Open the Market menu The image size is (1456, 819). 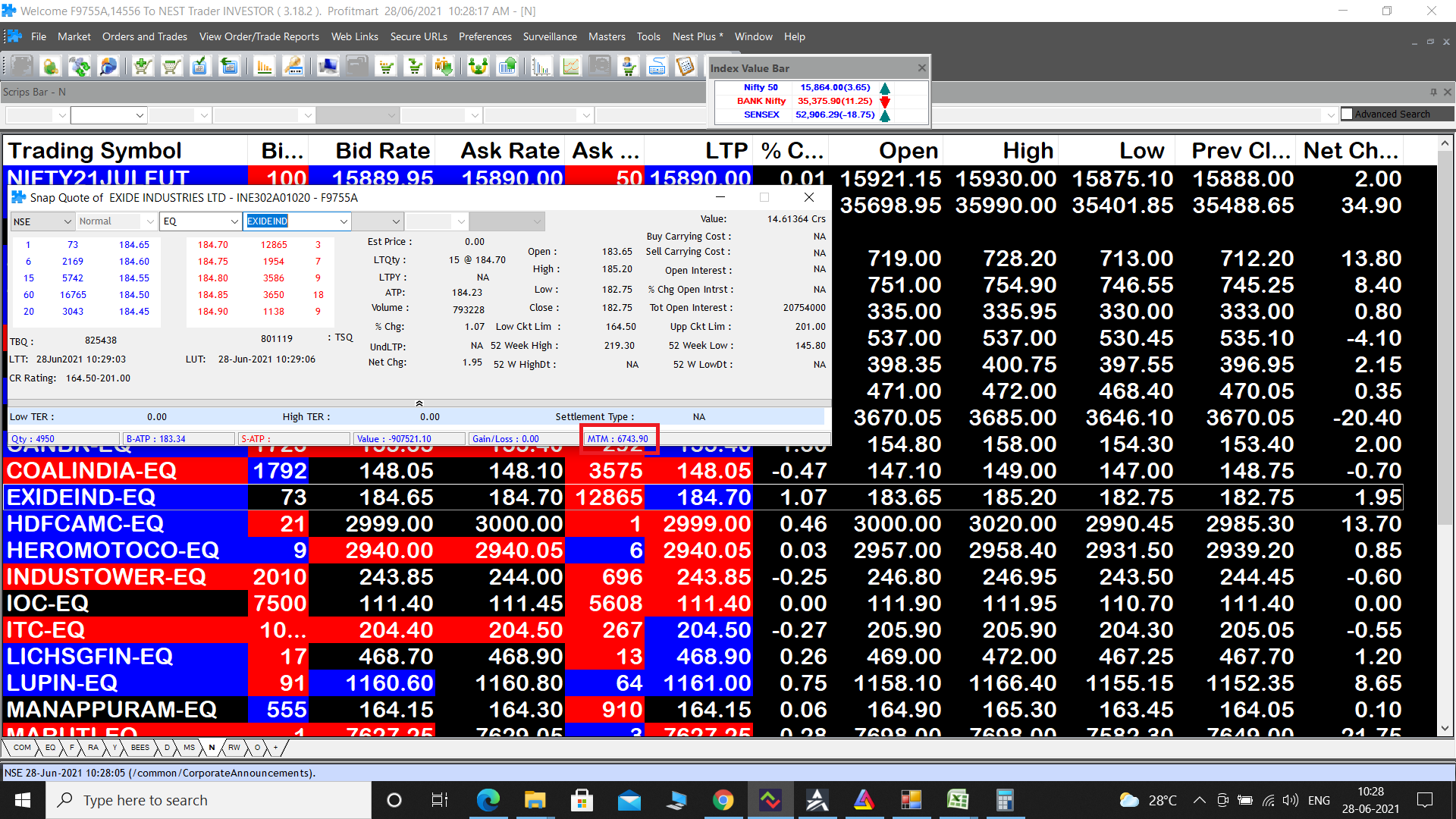[x=74, y=36]
